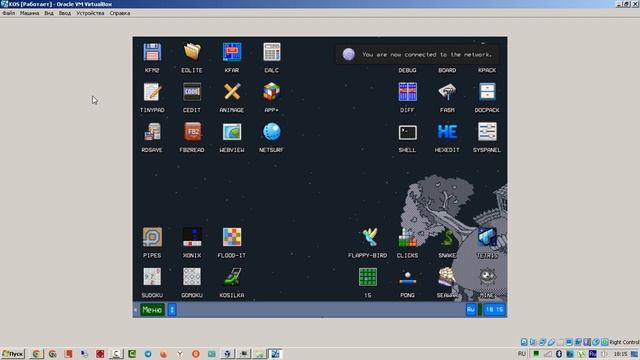Open the SUDOKU game icon
This screenshot has width=640, height=360.
tap(152, 277)
